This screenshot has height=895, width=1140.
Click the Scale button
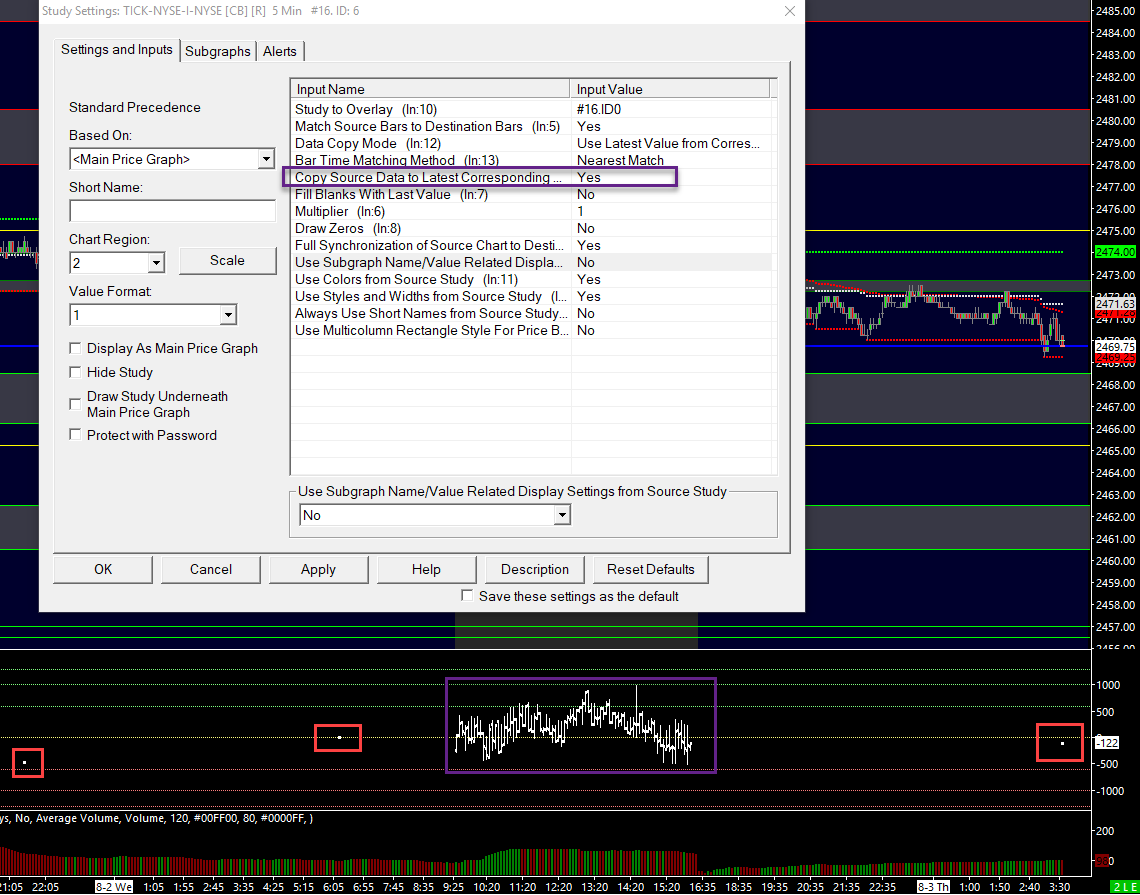(228, 260)
